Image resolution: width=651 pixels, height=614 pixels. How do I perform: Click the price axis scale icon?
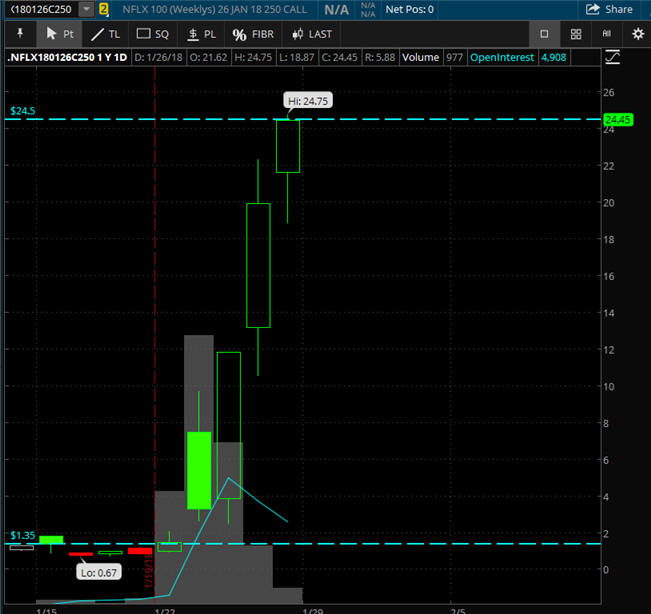[636, 58]
